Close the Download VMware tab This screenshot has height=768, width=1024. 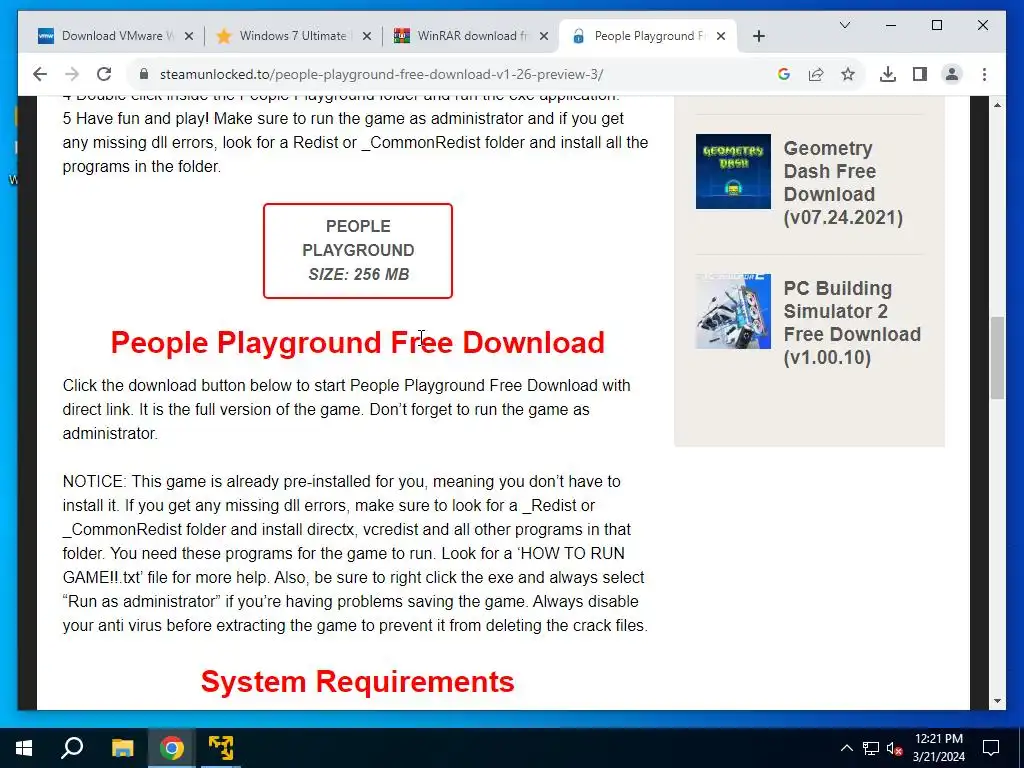(189, 37)
